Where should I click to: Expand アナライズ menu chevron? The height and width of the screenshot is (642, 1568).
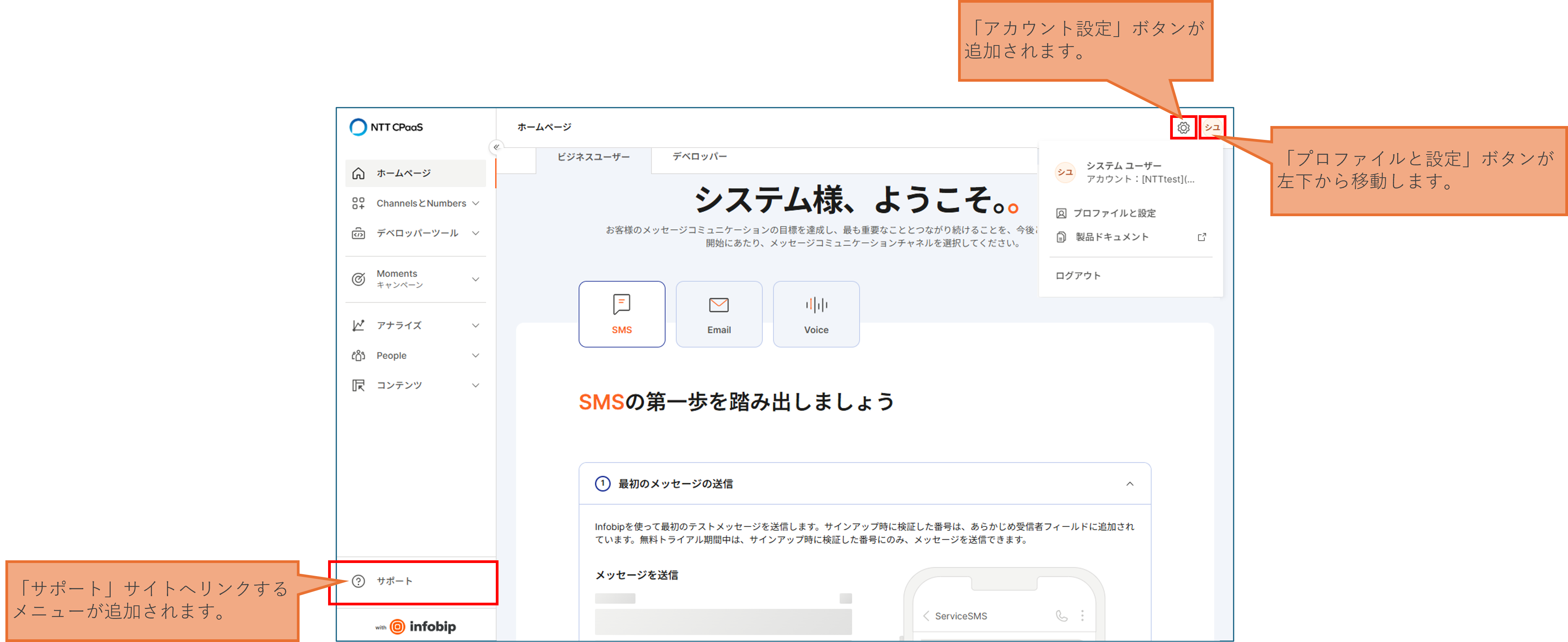click(x=475, y=326)
